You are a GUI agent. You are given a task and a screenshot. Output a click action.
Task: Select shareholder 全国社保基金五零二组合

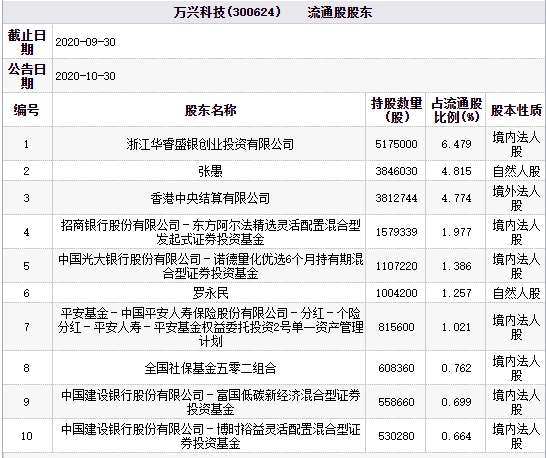[210, 368]
